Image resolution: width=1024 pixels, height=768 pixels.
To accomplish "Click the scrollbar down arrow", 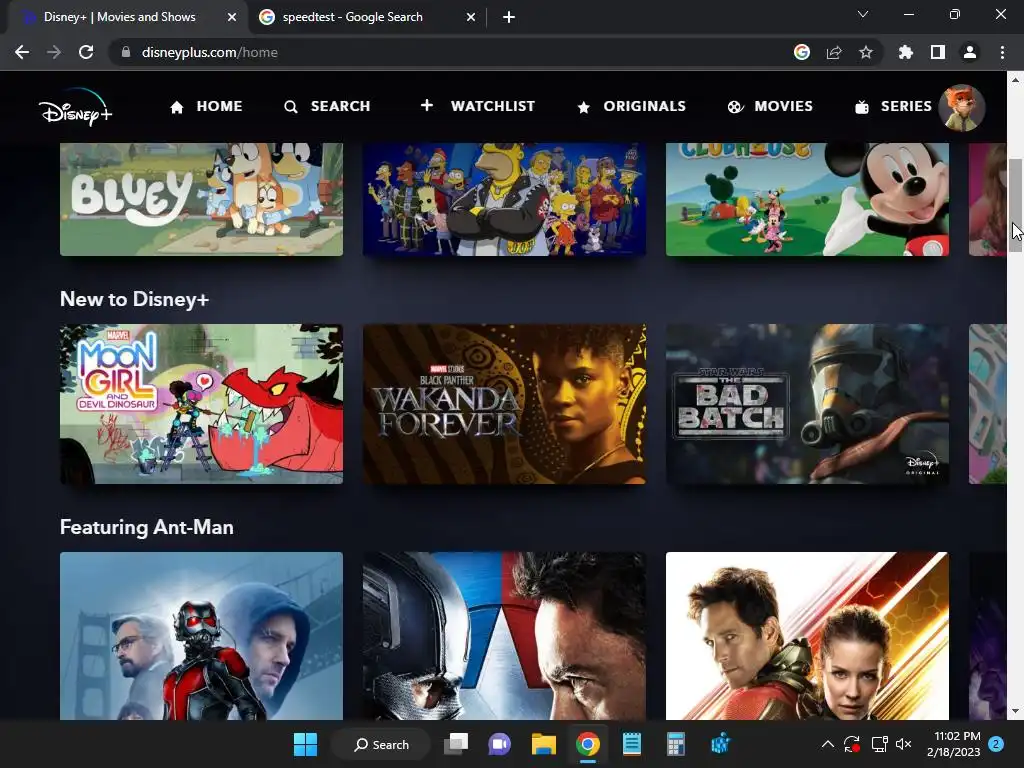I will coord(1016,711).
